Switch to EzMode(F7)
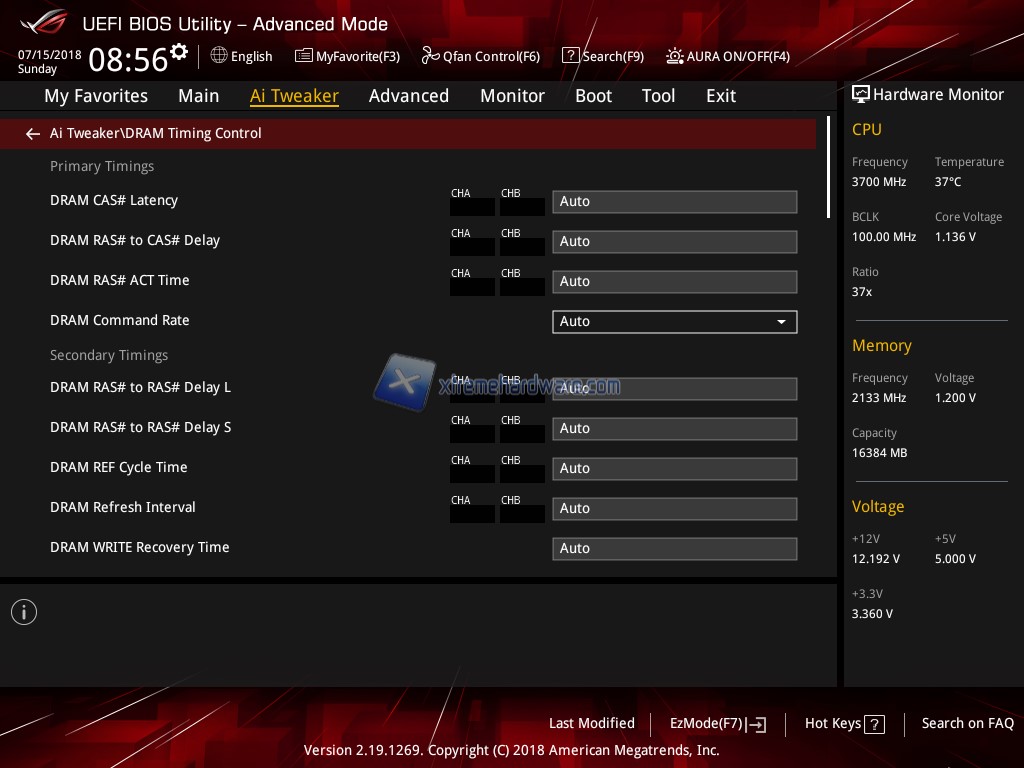Image resolution: width=1024 pixels, height=768 pixels. 717,724
